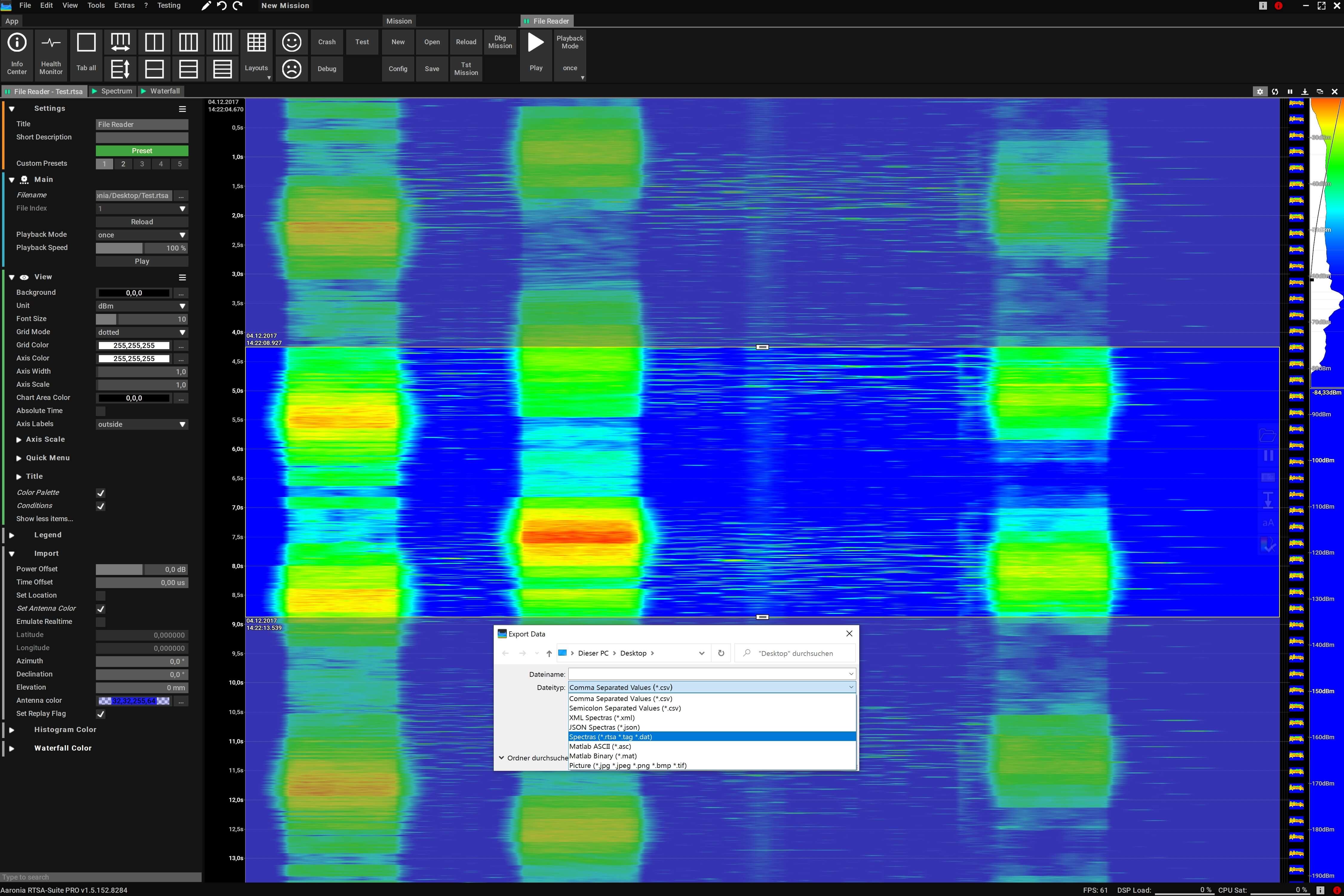Viewport: 1344px width, 896px height.
Task: Click the sad smiley face icon
Action: pos(291,69)
